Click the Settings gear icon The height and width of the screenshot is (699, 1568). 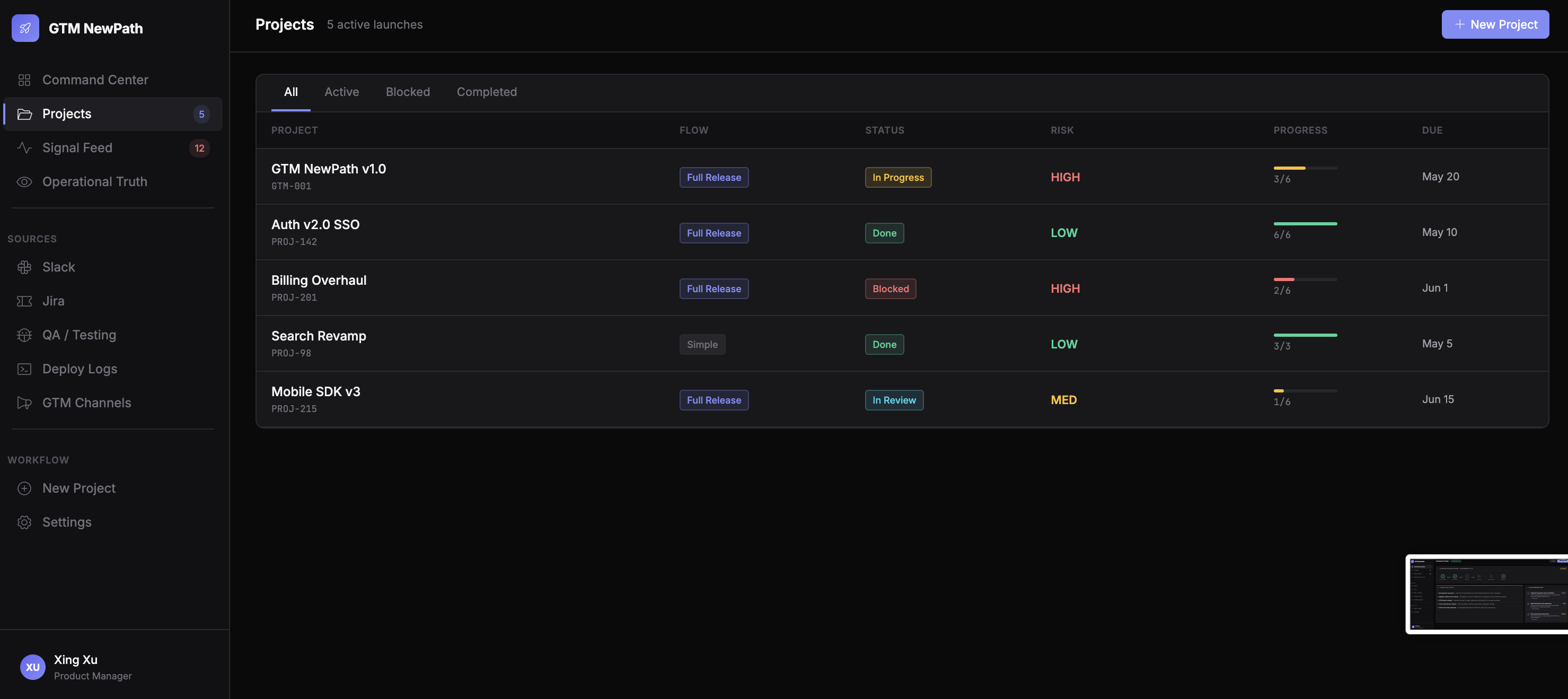(x=24, y=522)
